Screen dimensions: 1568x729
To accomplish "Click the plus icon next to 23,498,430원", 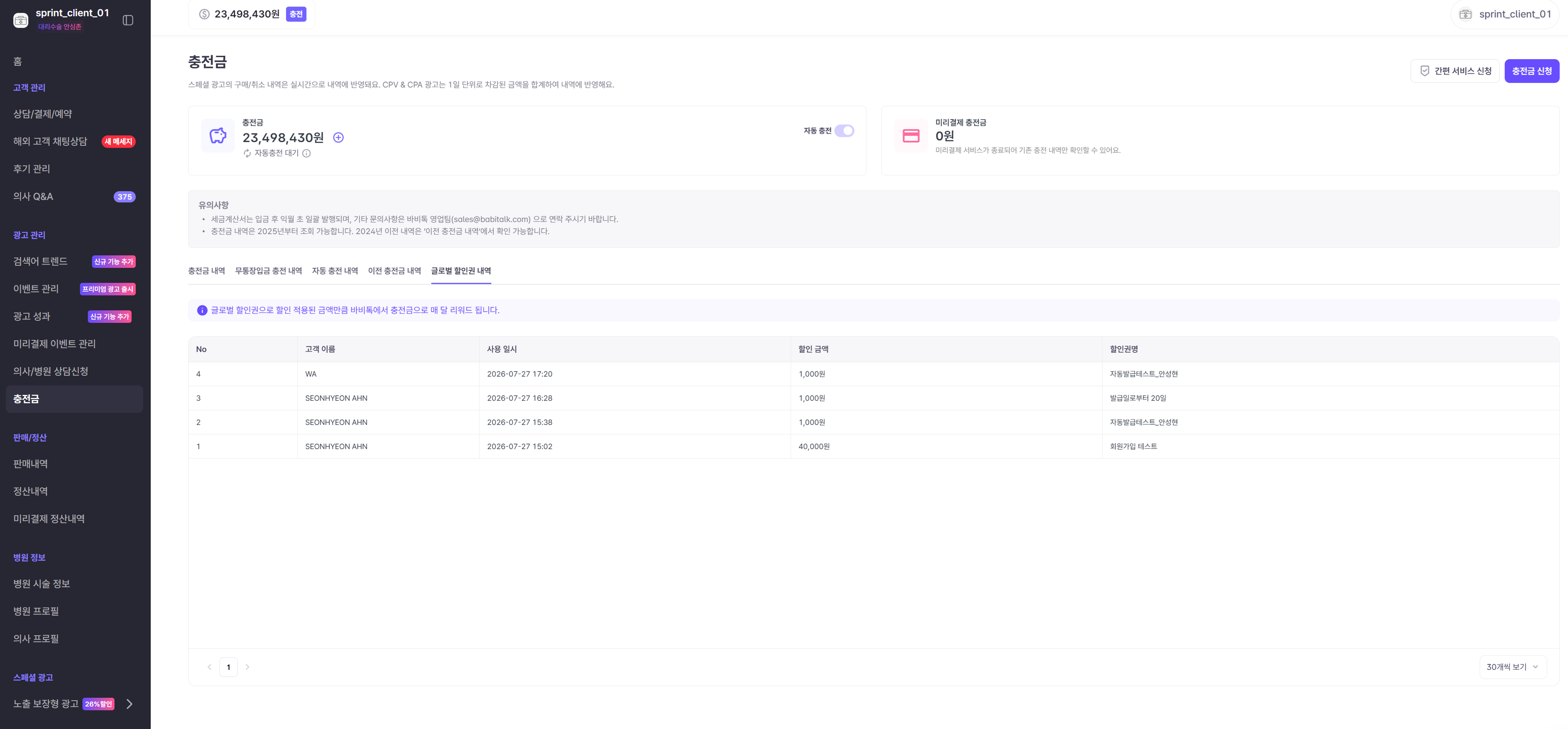I will click(x=338, y=137).
